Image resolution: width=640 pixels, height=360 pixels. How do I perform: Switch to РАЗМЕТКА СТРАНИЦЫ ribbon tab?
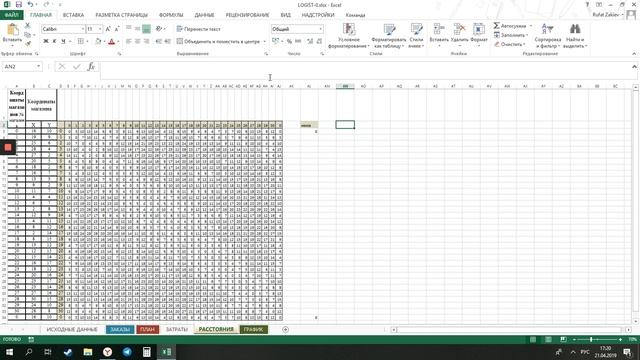coord(122,15)
